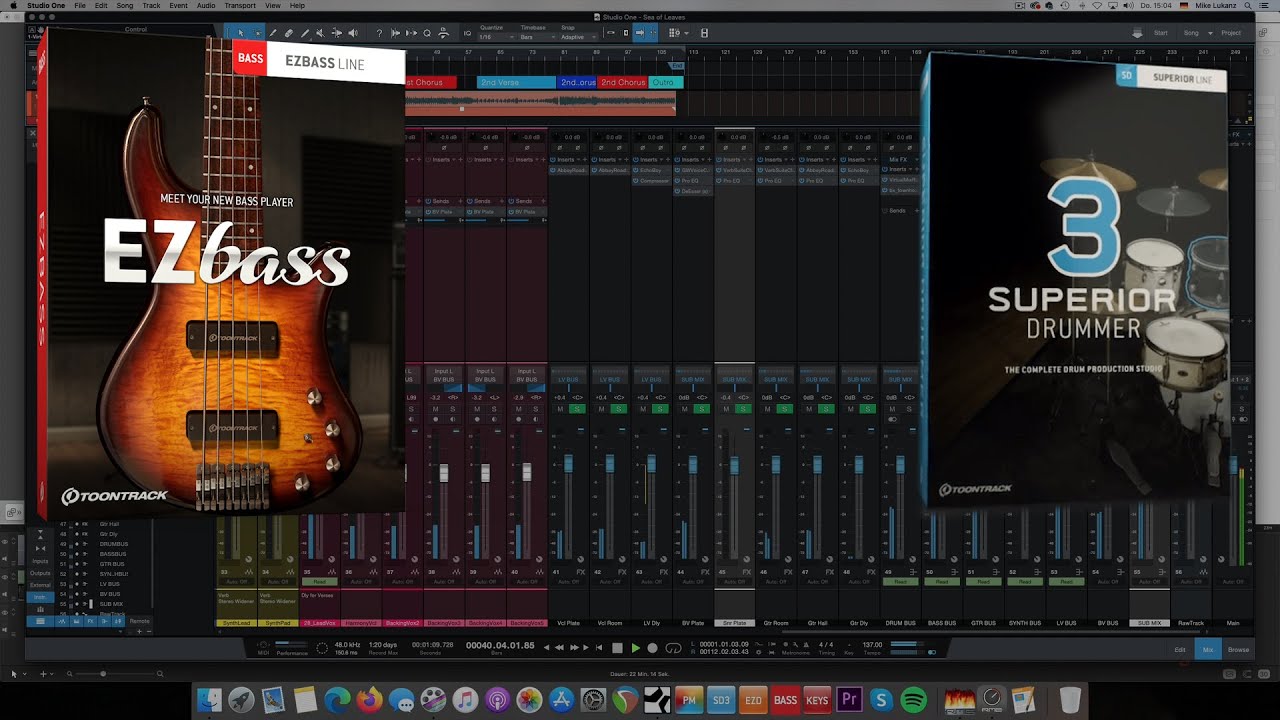Viewport: 1280px width, 720px height.
Task: Open the Browse panel button
Action: coord(1238,650)
